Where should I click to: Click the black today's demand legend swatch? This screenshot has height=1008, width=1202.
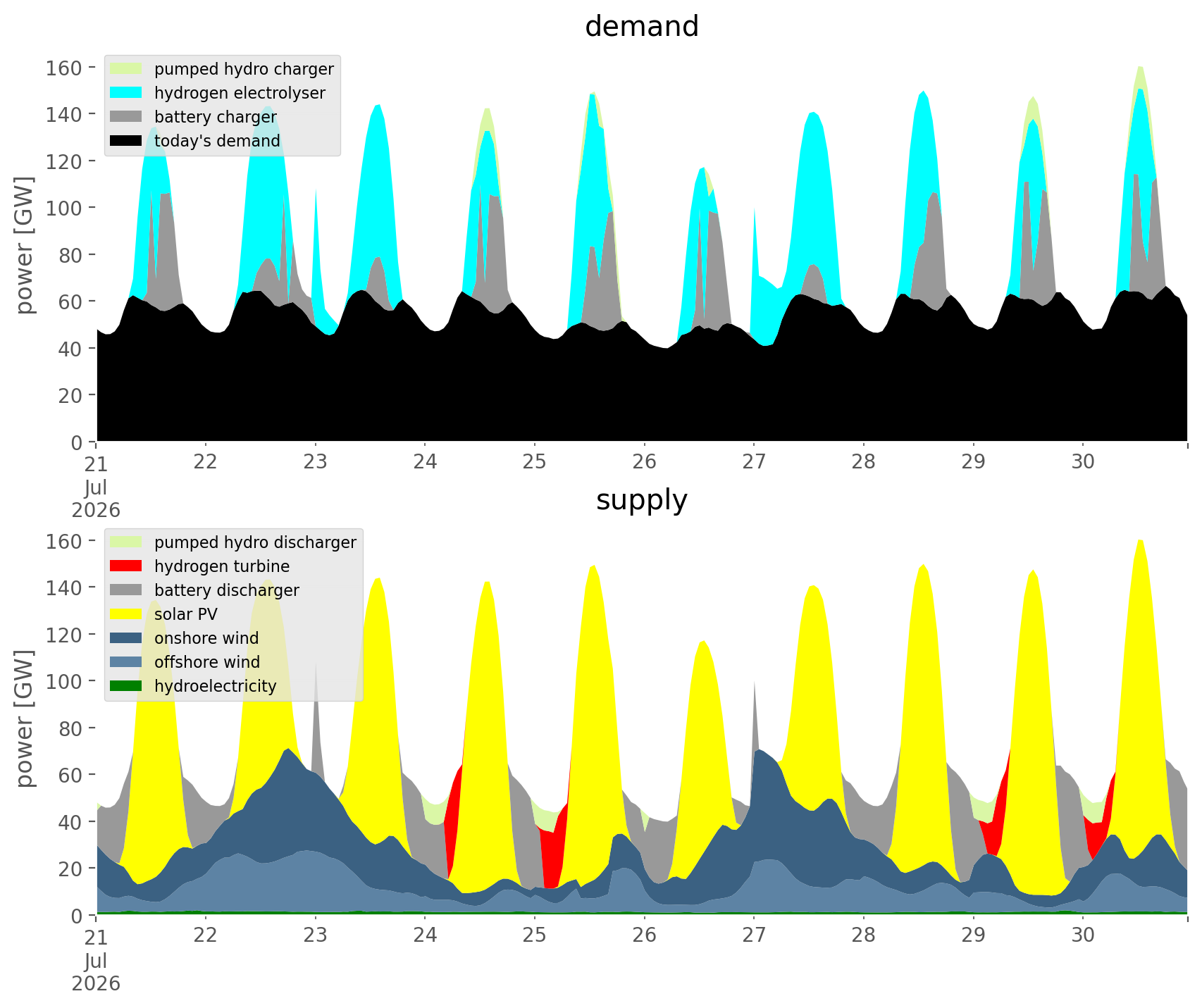point(126,141)
